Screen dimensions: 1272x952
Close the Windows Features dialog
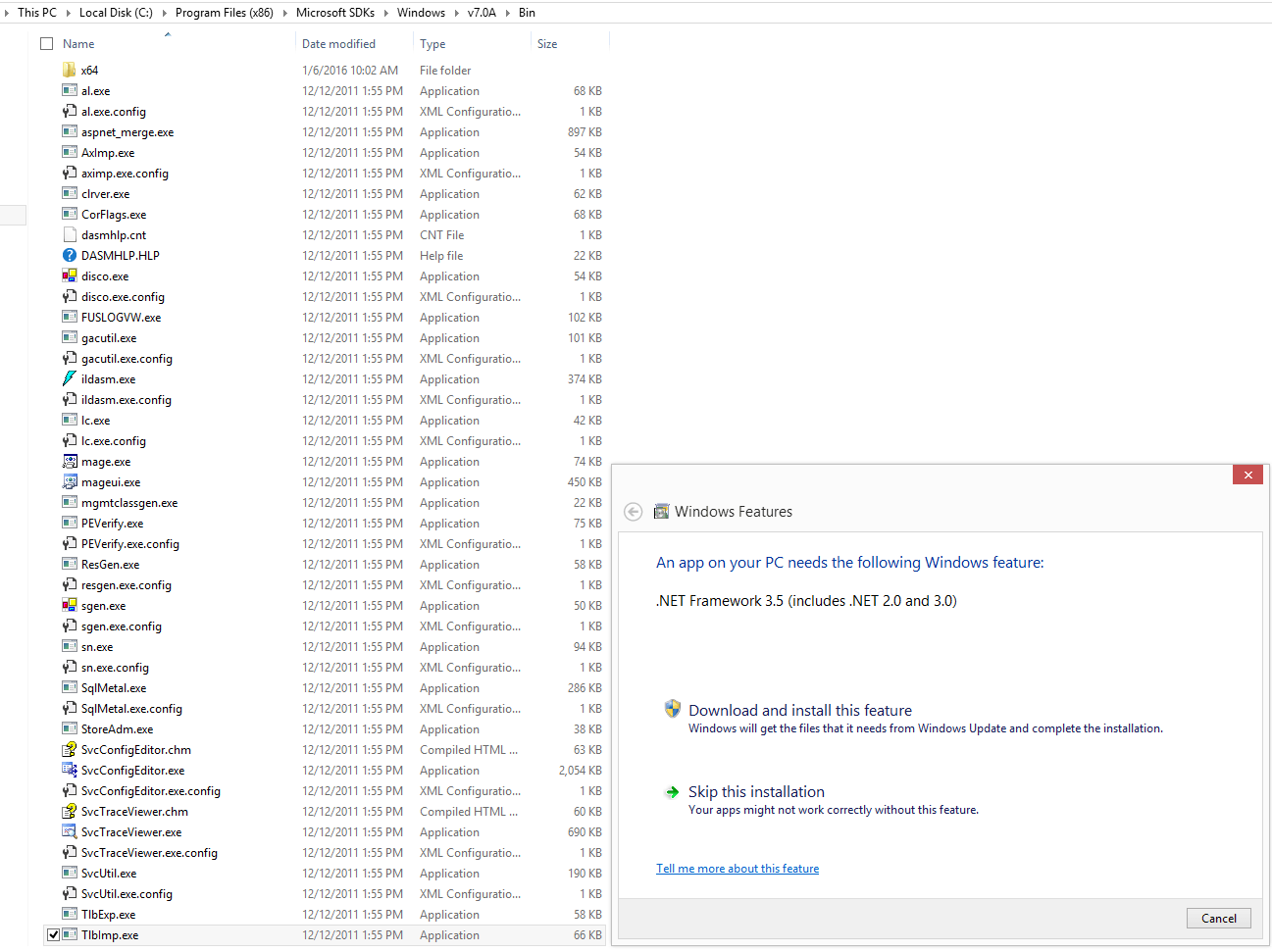click(1247, 475)
